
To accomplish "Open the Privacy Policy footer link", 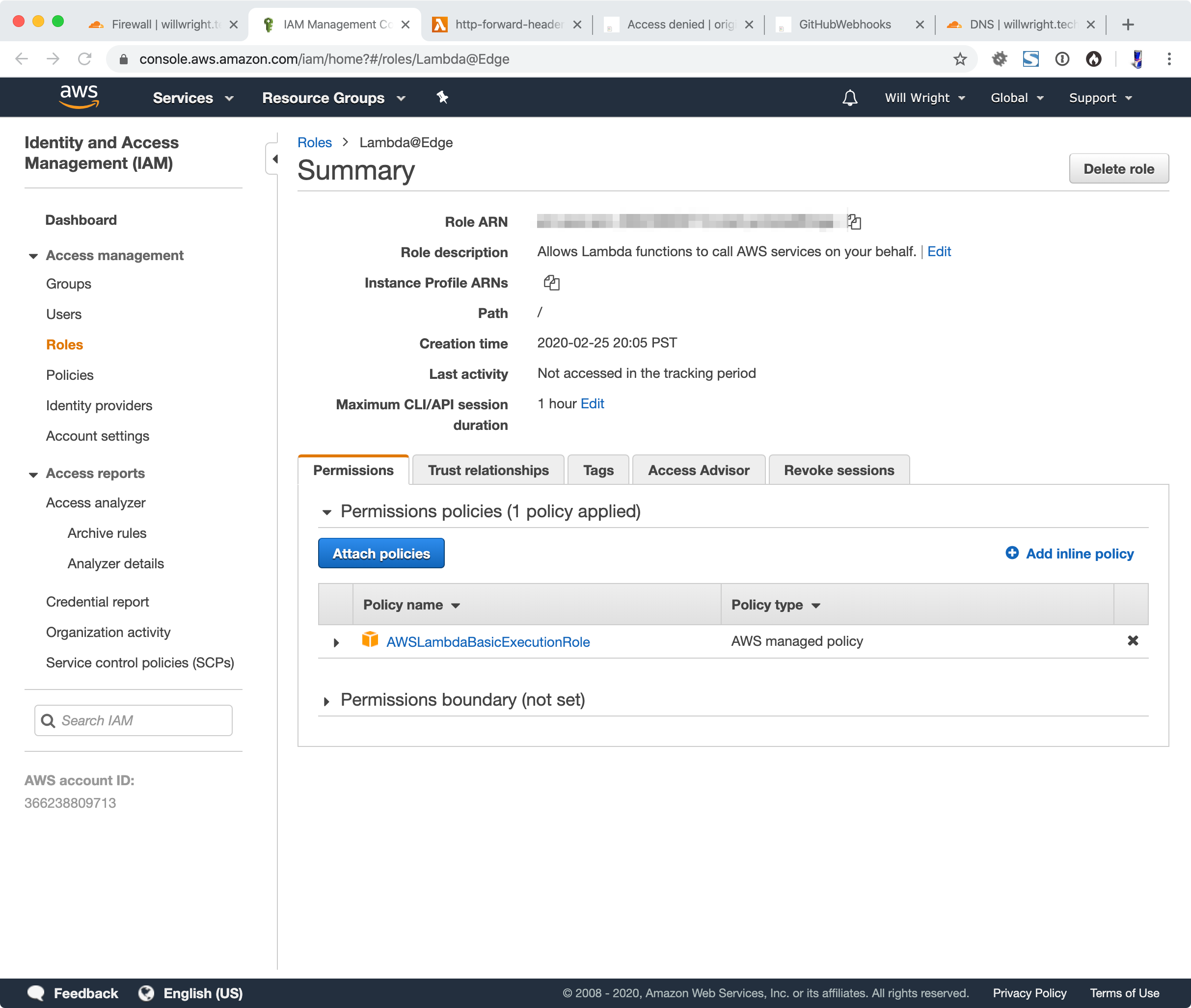I will (x=1029, y=993).
